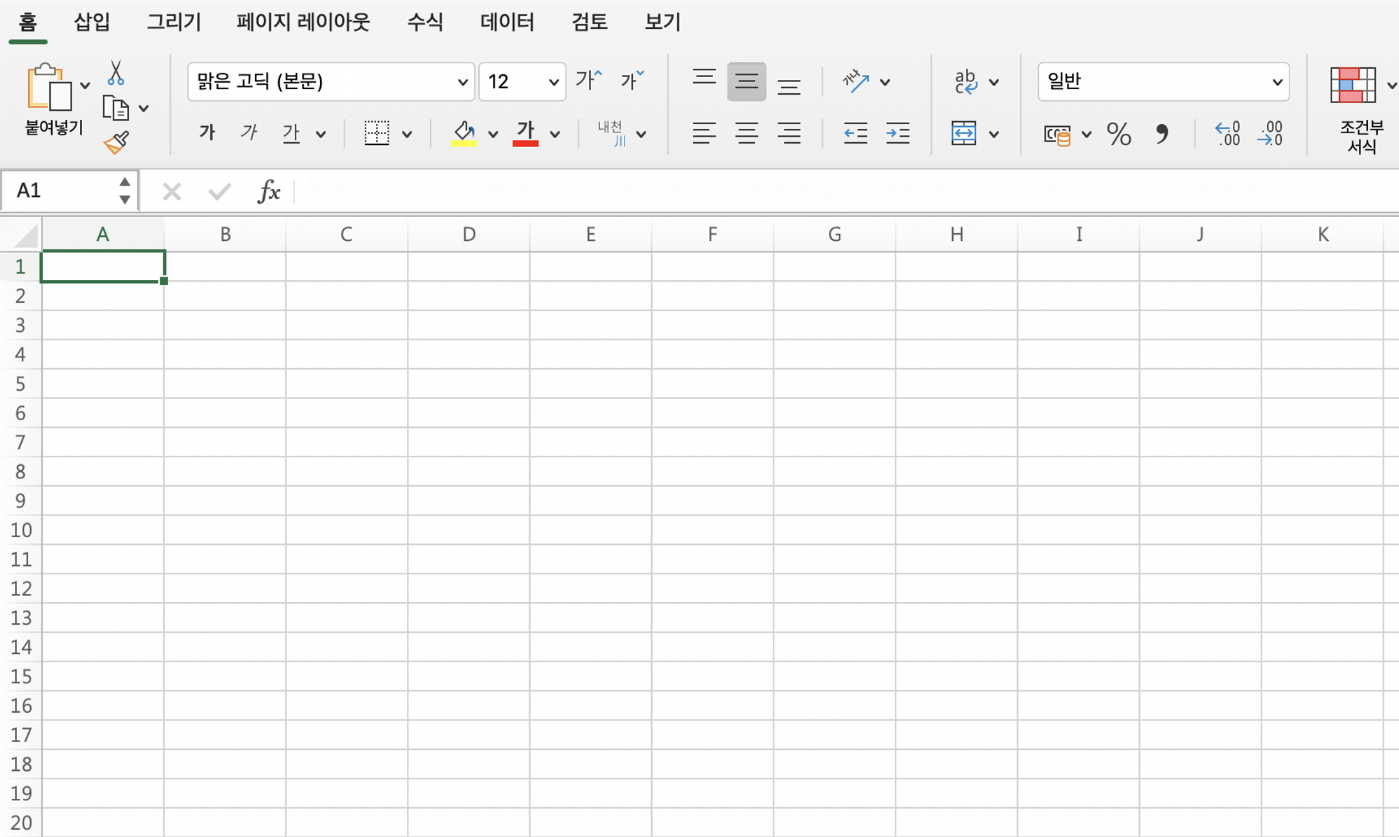Click the text orientation icon
This screenshot has width=1399, height=837.
(x=856, y=81)
